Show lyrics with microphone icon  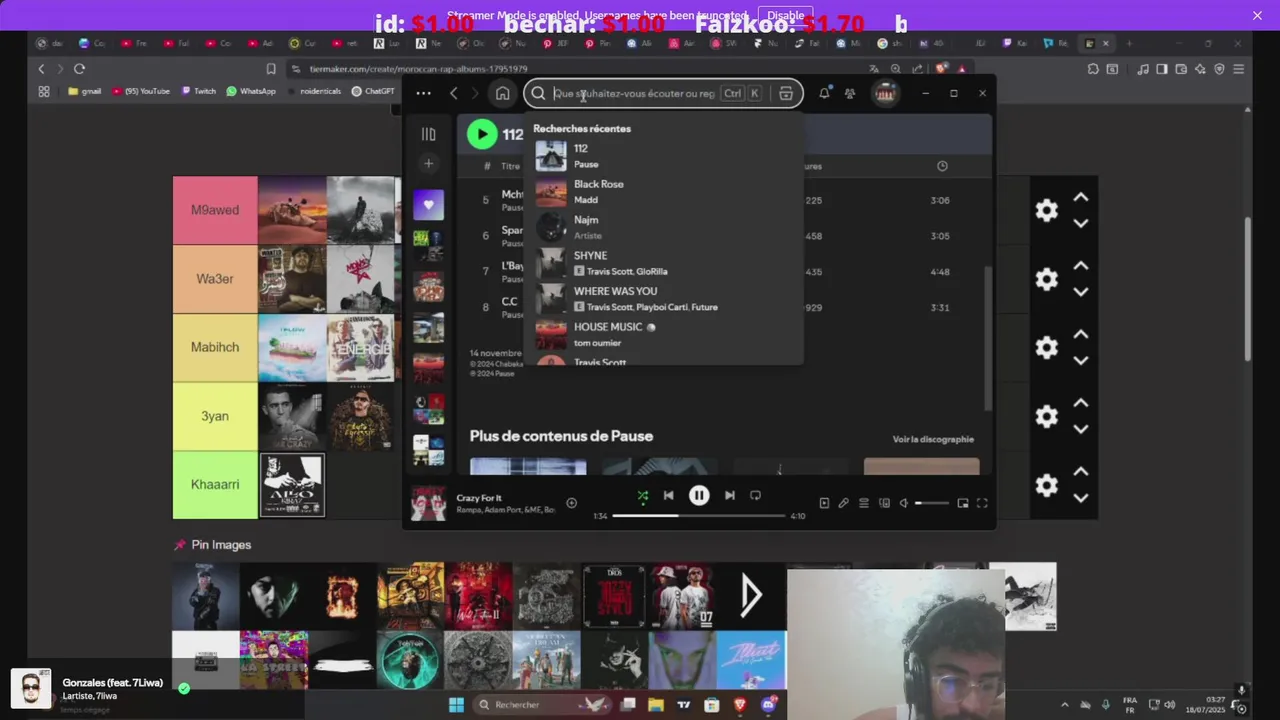tap(844, 503)
